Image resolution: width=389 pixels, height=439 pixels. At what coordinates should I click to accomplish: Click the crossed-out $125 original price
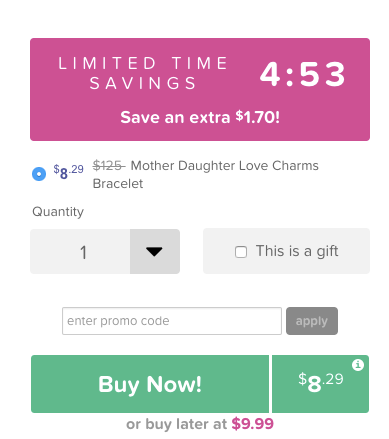click(x=109, y=166)
